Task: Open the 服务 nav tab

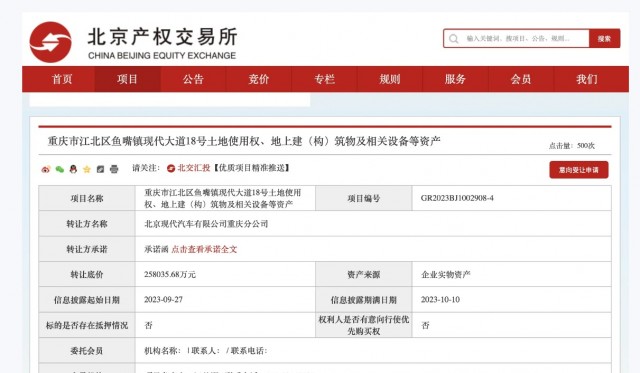Action: (455, 79)
